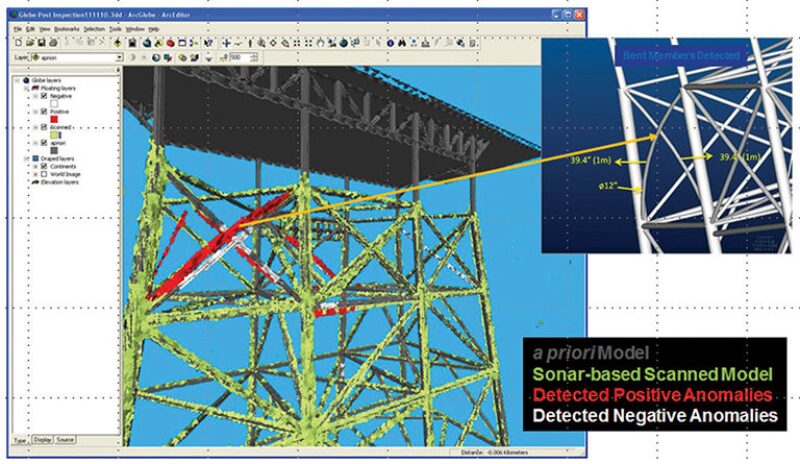Image resolution: width=800 pixels, height=464 pixels.
Task: Open the Bookmarks menu
Action: (66, 29)
